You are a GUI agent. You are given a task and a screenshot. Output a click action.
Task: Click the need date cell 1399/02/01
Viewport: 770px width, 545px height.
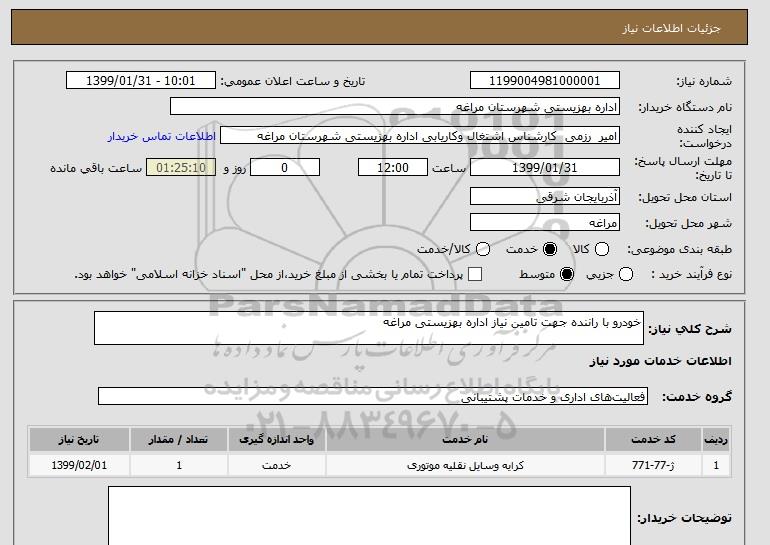tap(79, 465)
